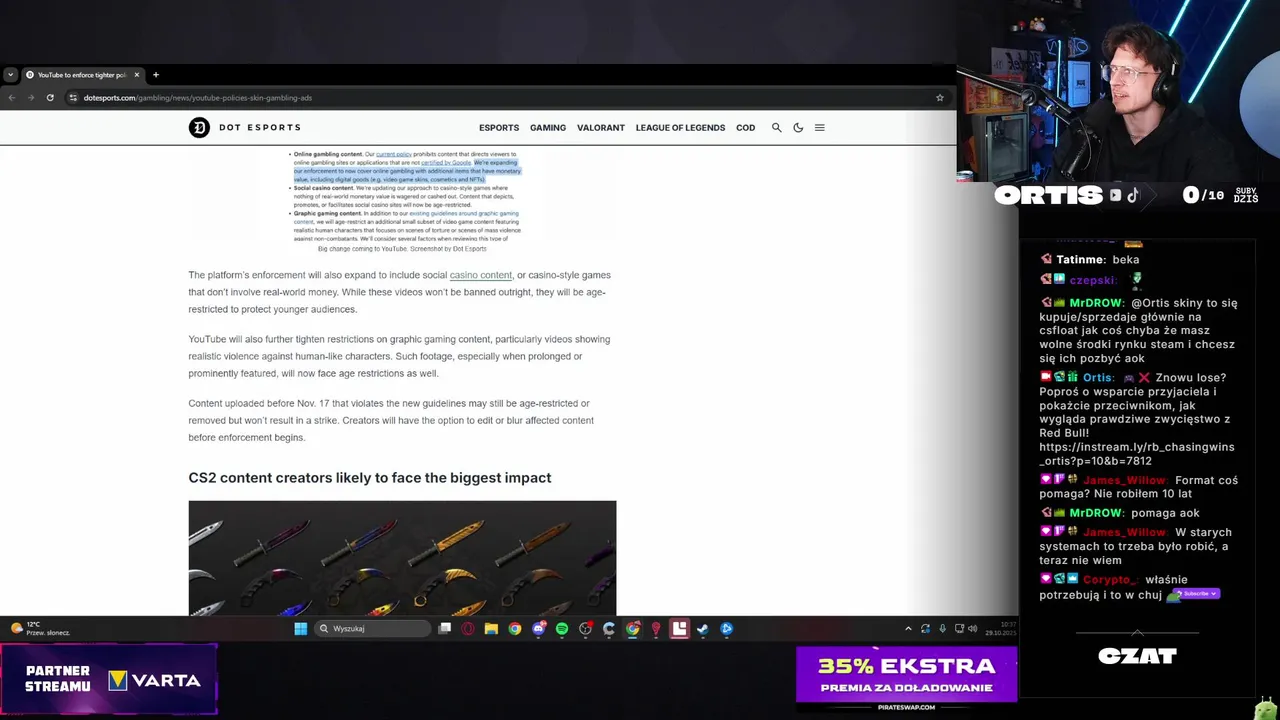Open the hamburger menu on Dot Esports

tap(819, 128)
